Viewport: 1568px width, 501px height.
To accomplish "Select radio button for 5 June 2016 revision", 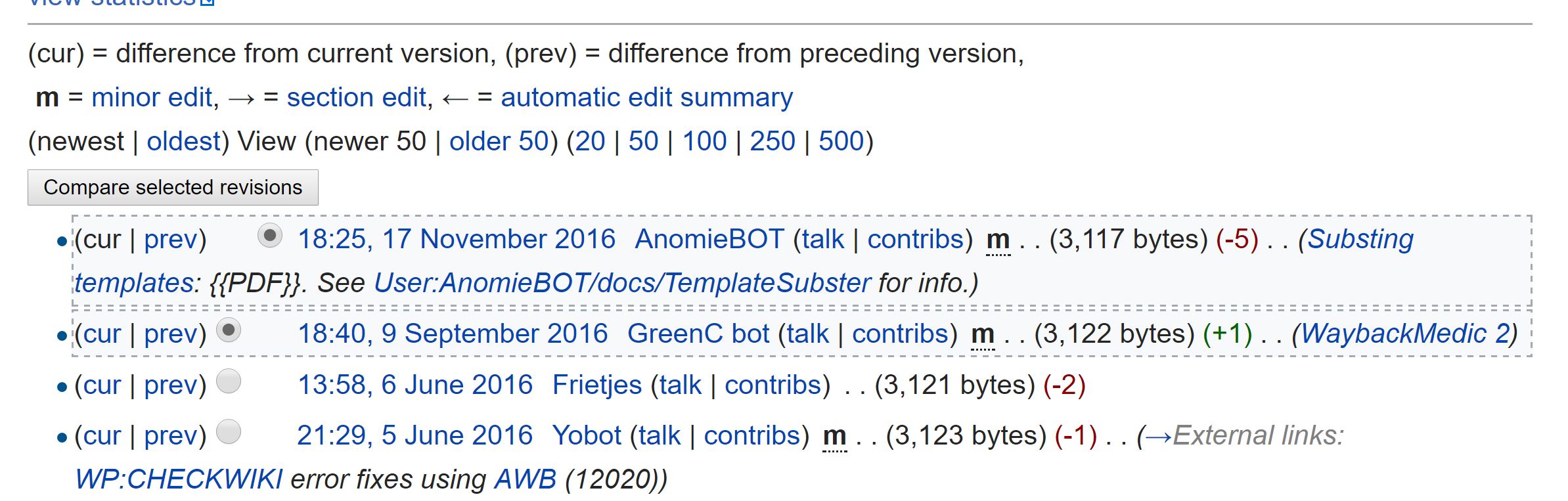I will [x=229, y=432].
